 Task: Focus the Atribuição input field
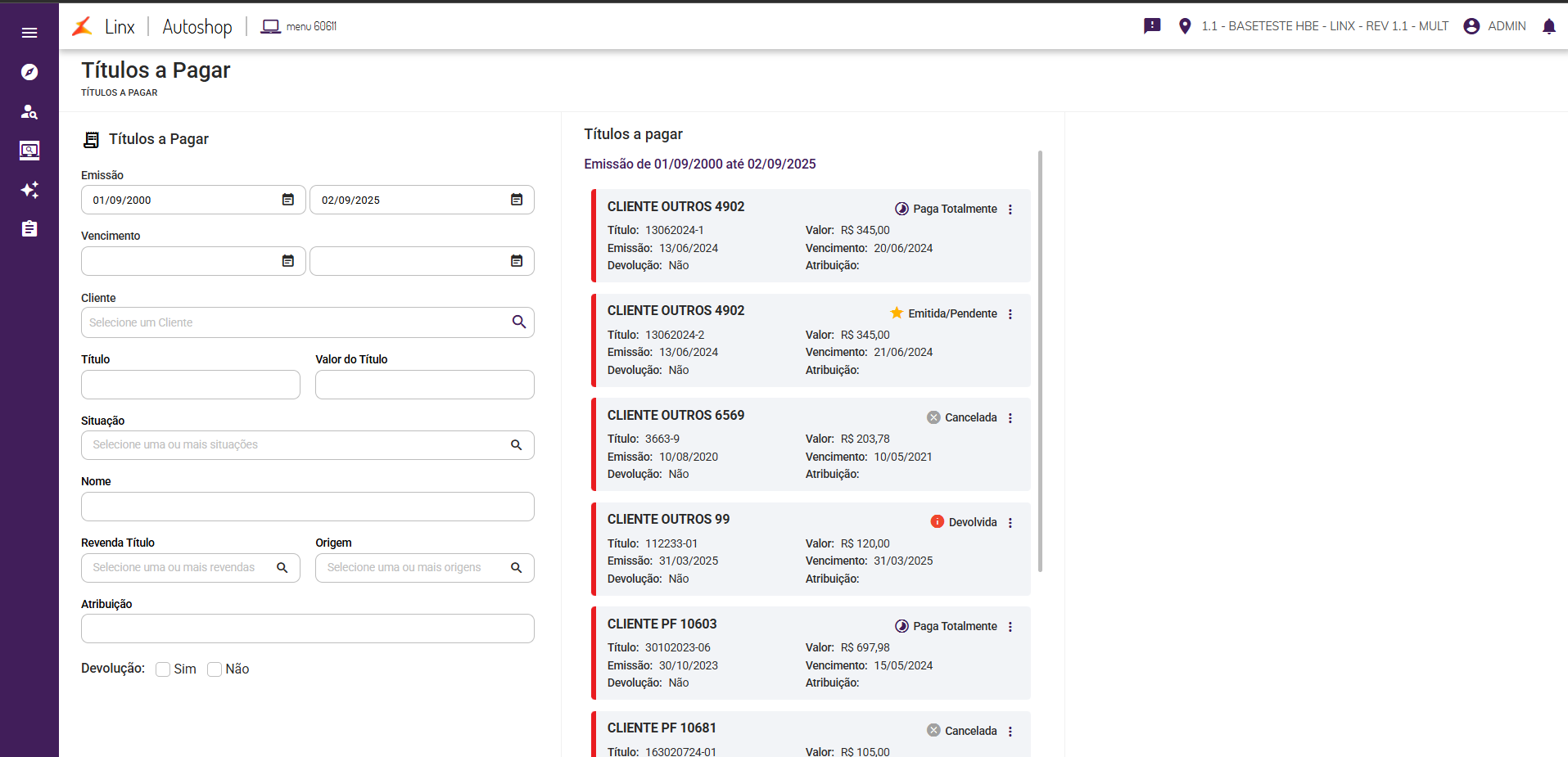(x=308, y=629)
